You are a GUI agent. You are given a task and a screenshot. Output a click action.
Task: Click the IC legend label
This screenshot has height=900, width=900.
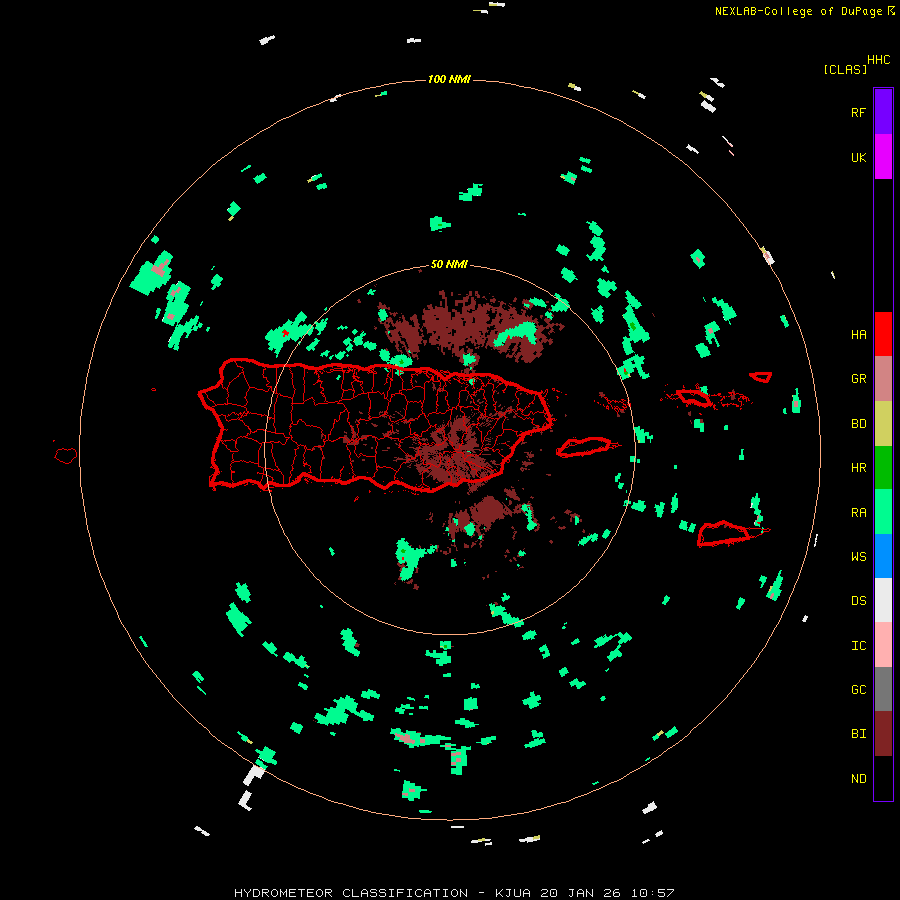click(858, 646)
